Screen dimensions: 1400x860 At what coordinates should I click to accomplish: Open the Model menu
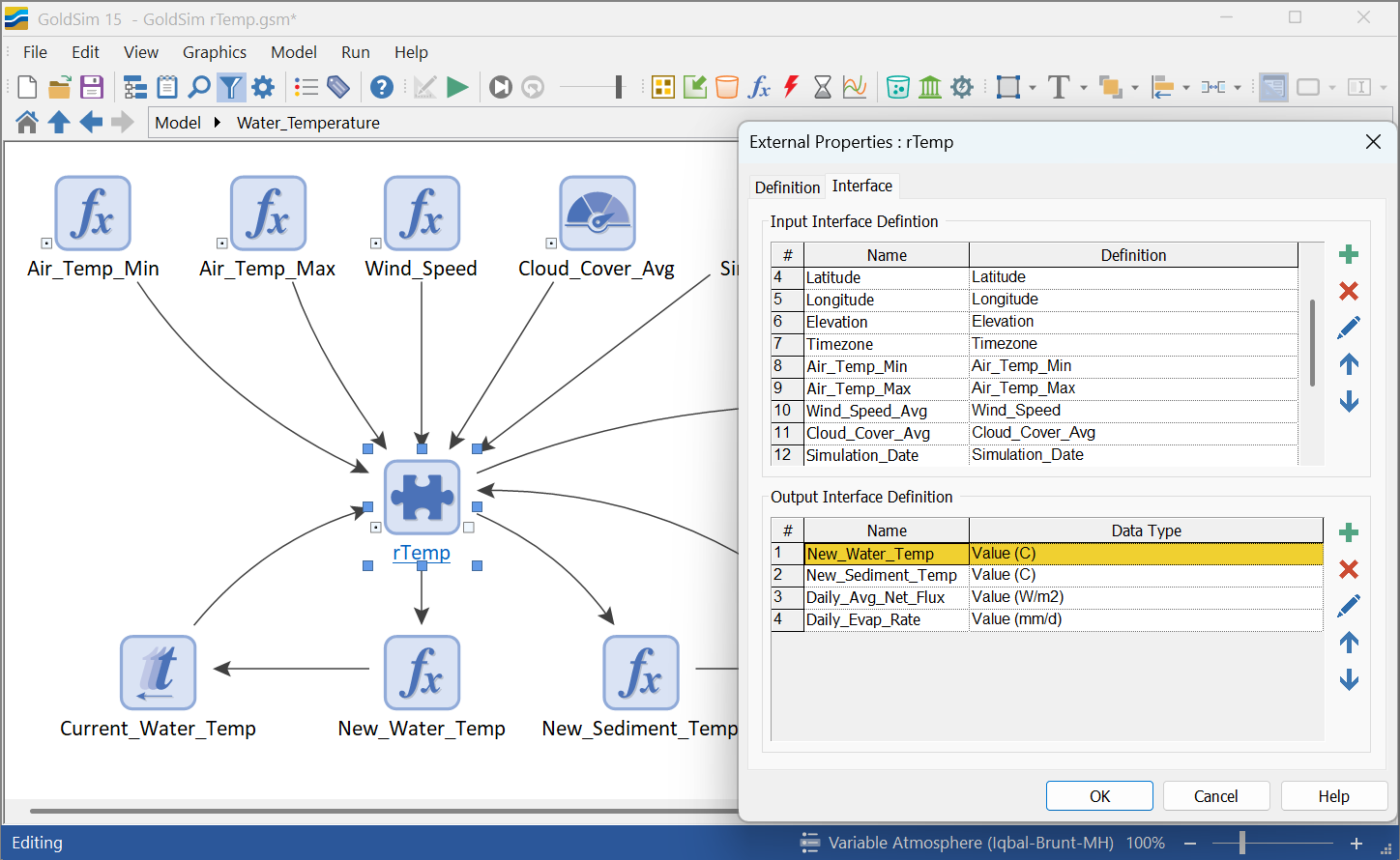(294, 52)
